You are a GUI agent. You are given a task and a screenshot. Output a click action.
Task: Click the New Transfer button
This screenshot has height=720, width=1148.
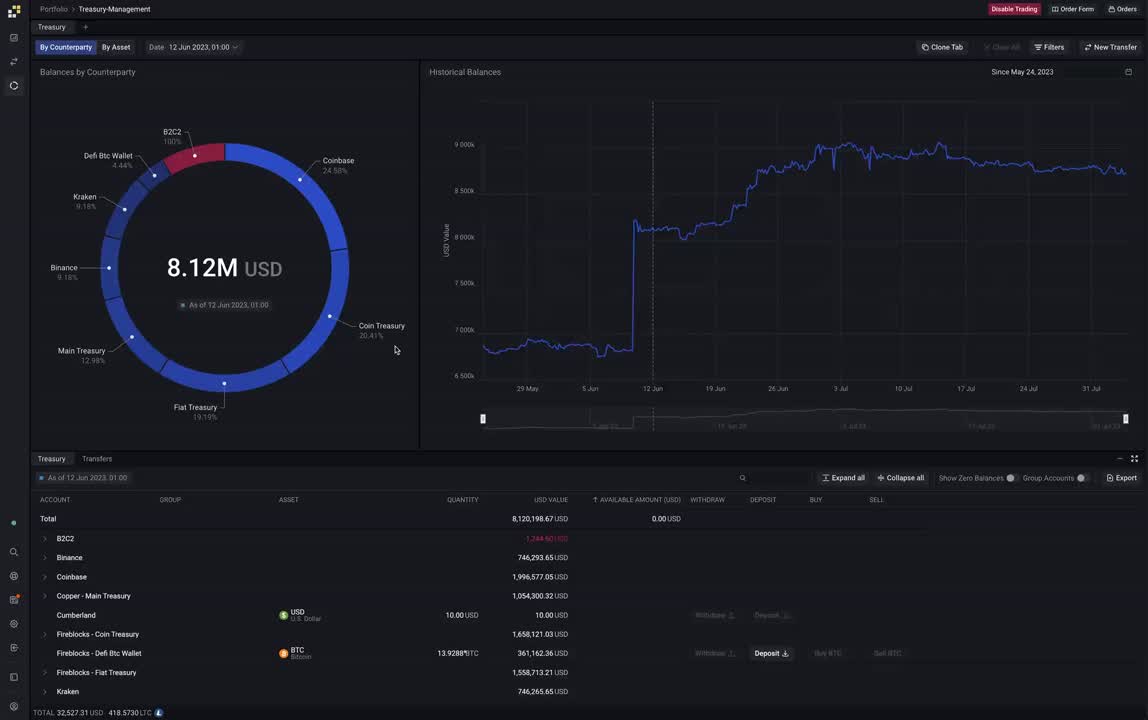(1110, 46)
